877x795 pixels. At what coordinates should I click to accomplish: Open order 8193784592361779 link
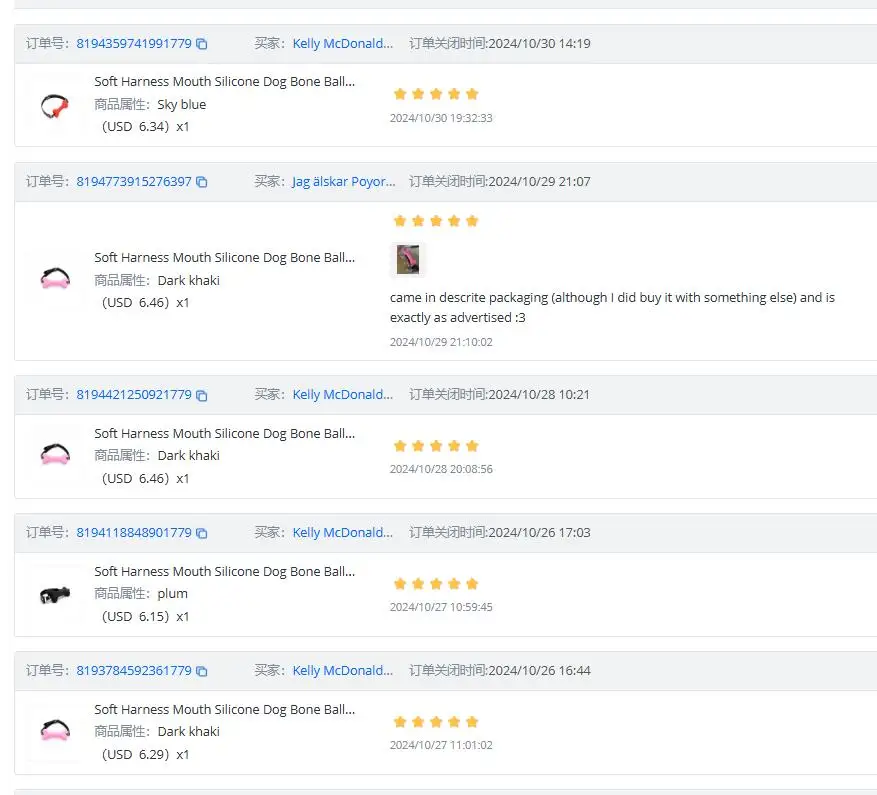point(134,671)
